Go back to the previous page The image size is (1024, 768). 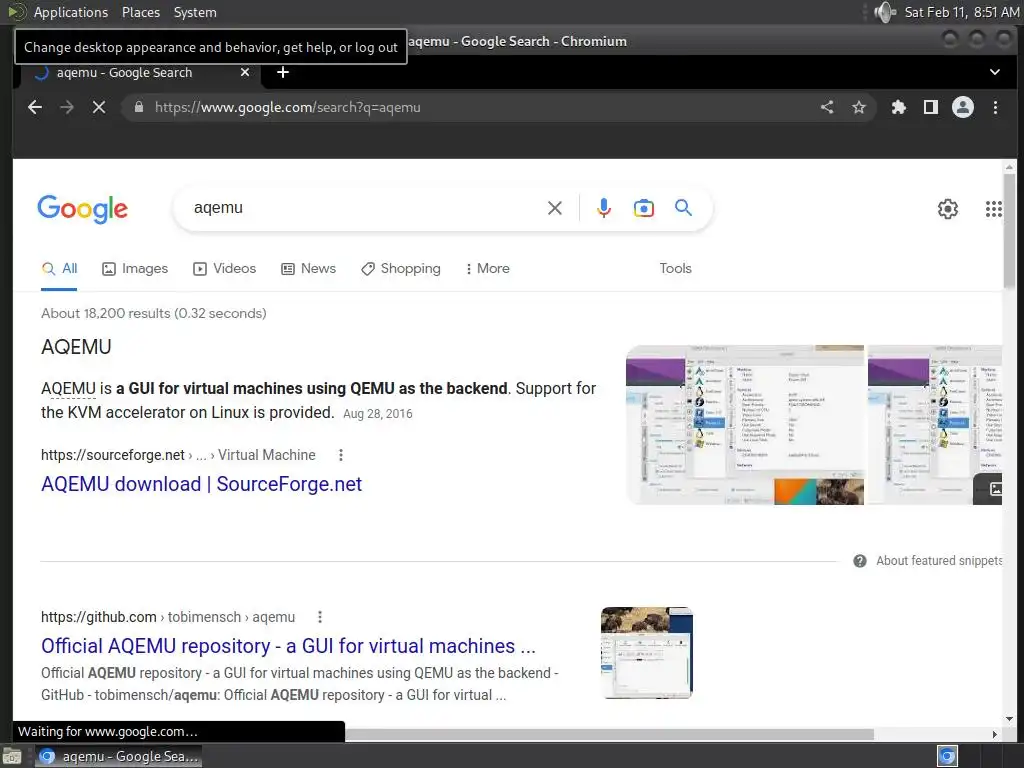coord(35,107)
